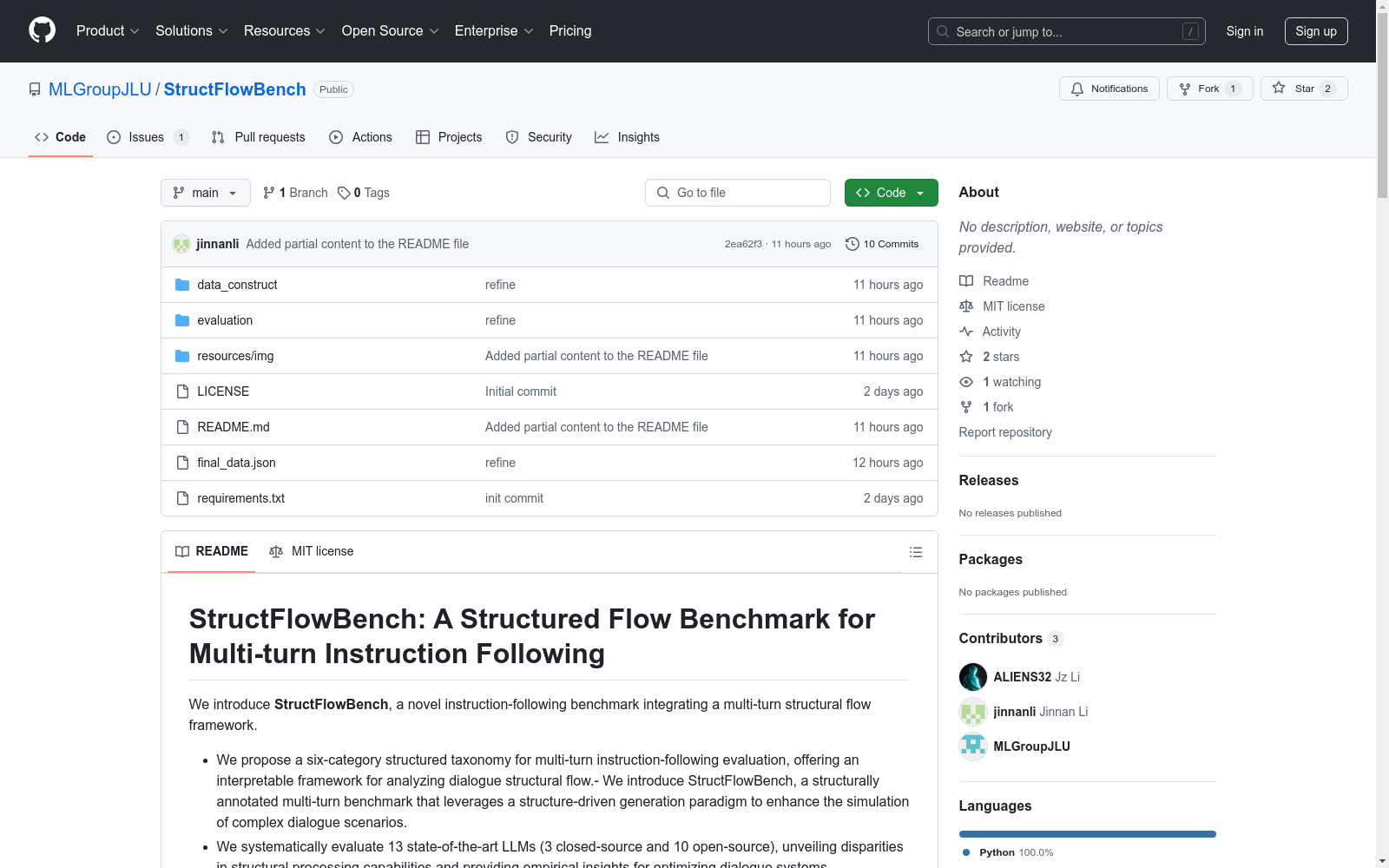Viewport: 1389px width, 868px height.
Task: Open the StructFlowBench repository name link
Action: [x=235, y=89]
